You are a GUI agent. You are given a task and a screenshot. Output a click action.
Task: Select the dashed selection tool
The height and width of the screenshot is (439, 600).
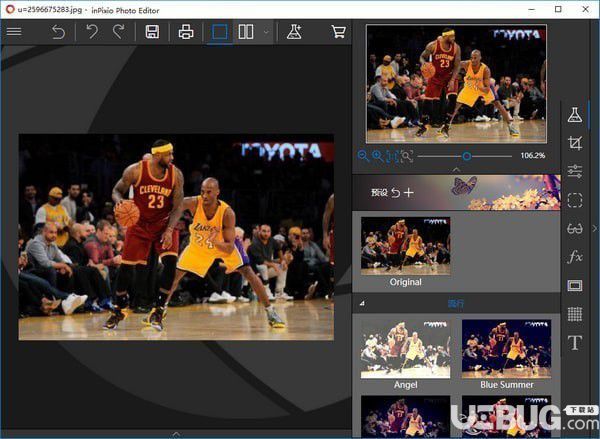click(x=575, y=200)
